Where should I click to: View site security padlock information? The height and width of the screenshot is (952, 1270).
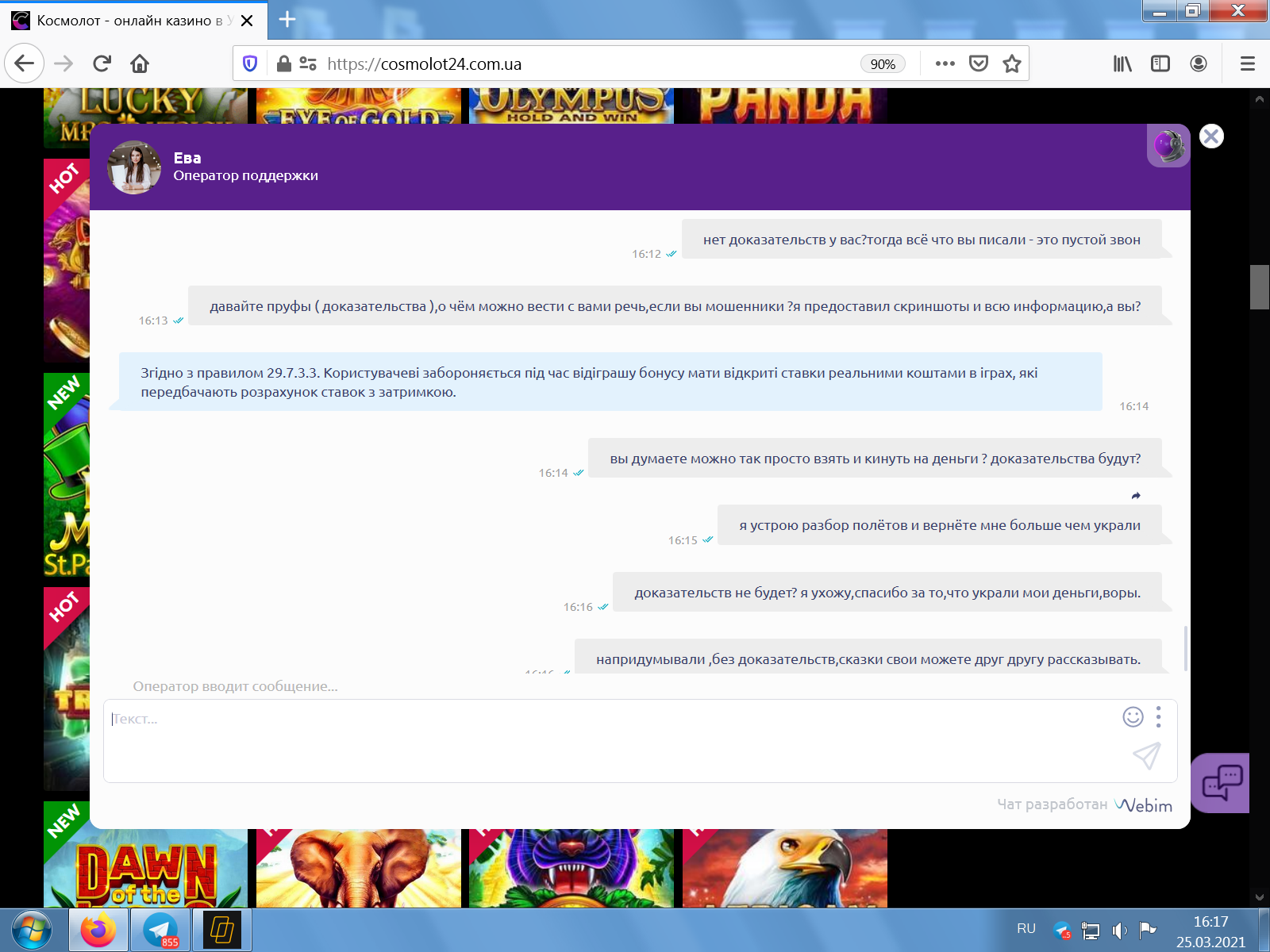point(283,63)
